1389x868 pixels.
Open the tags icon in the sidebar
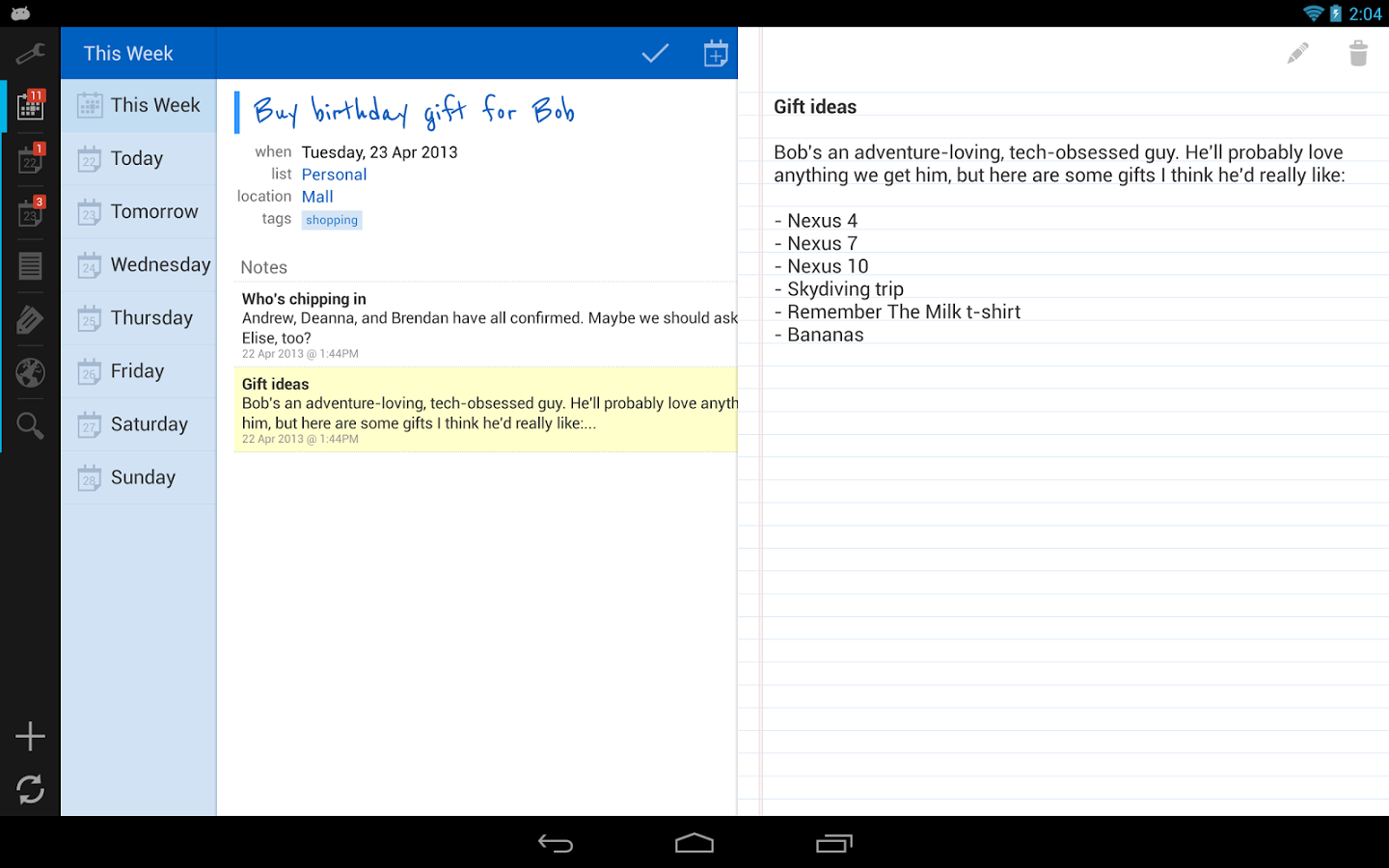[x=30, y=319]
